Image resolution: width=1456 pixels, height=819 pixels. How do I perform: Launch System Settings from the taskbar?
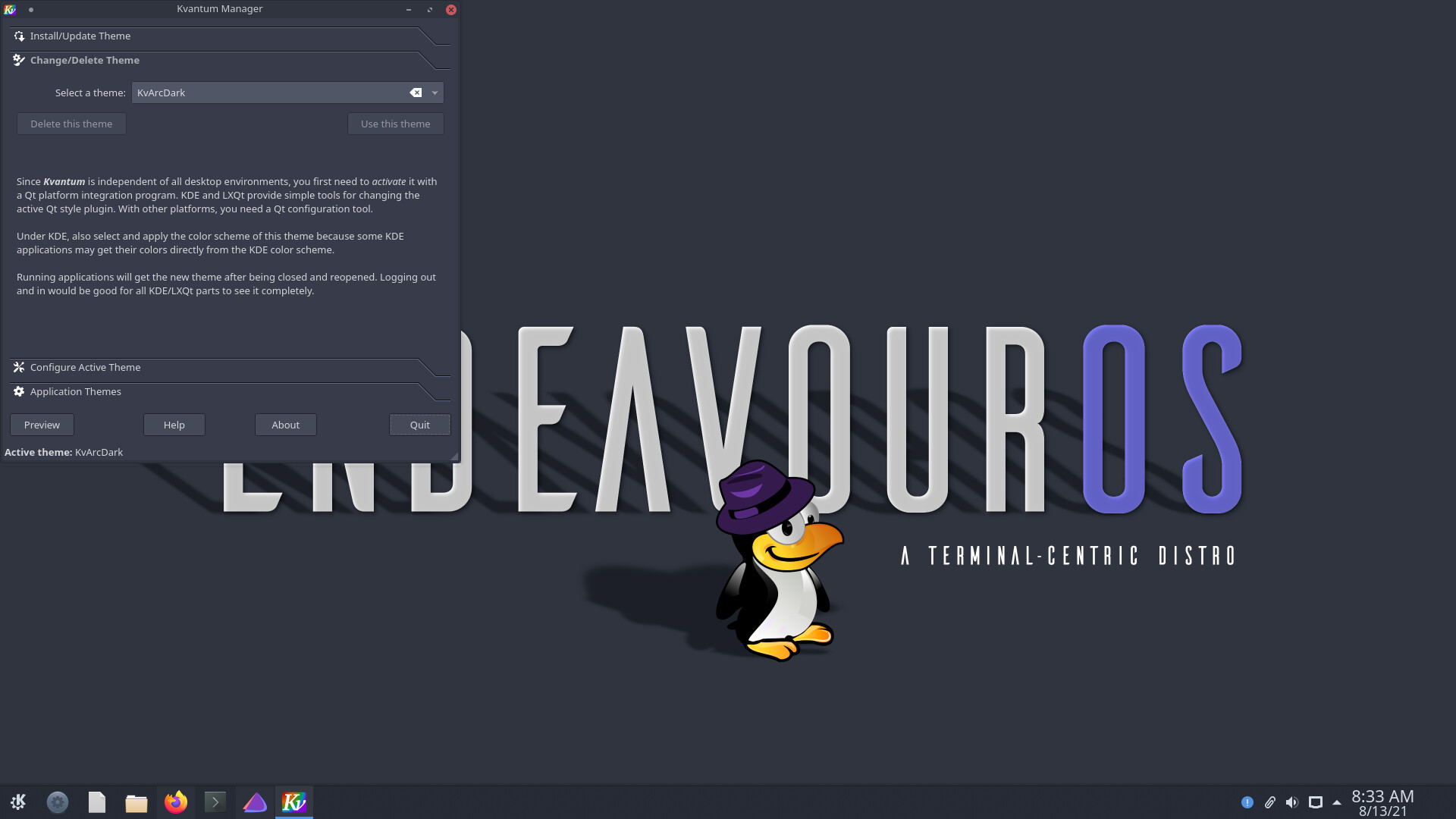click(58, 802)
